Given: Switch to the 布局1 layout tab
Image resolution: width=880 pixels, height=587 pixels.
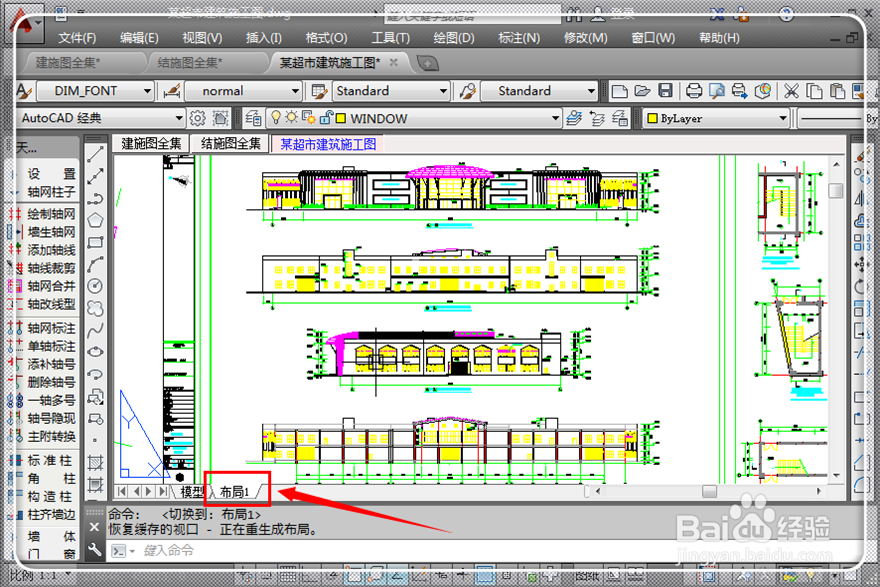Looking at the screenshot, I should point(235,492).
